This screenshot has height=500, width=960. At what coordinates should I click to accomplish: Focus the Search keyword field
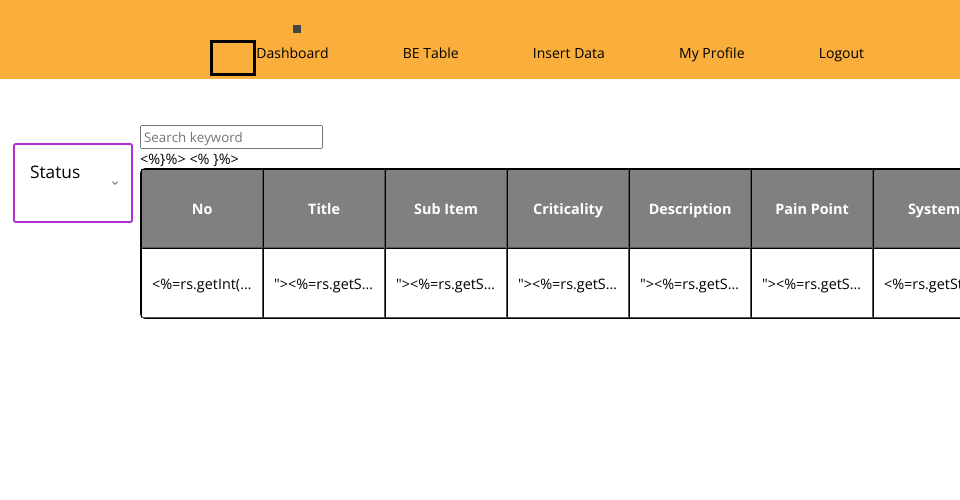231,137
